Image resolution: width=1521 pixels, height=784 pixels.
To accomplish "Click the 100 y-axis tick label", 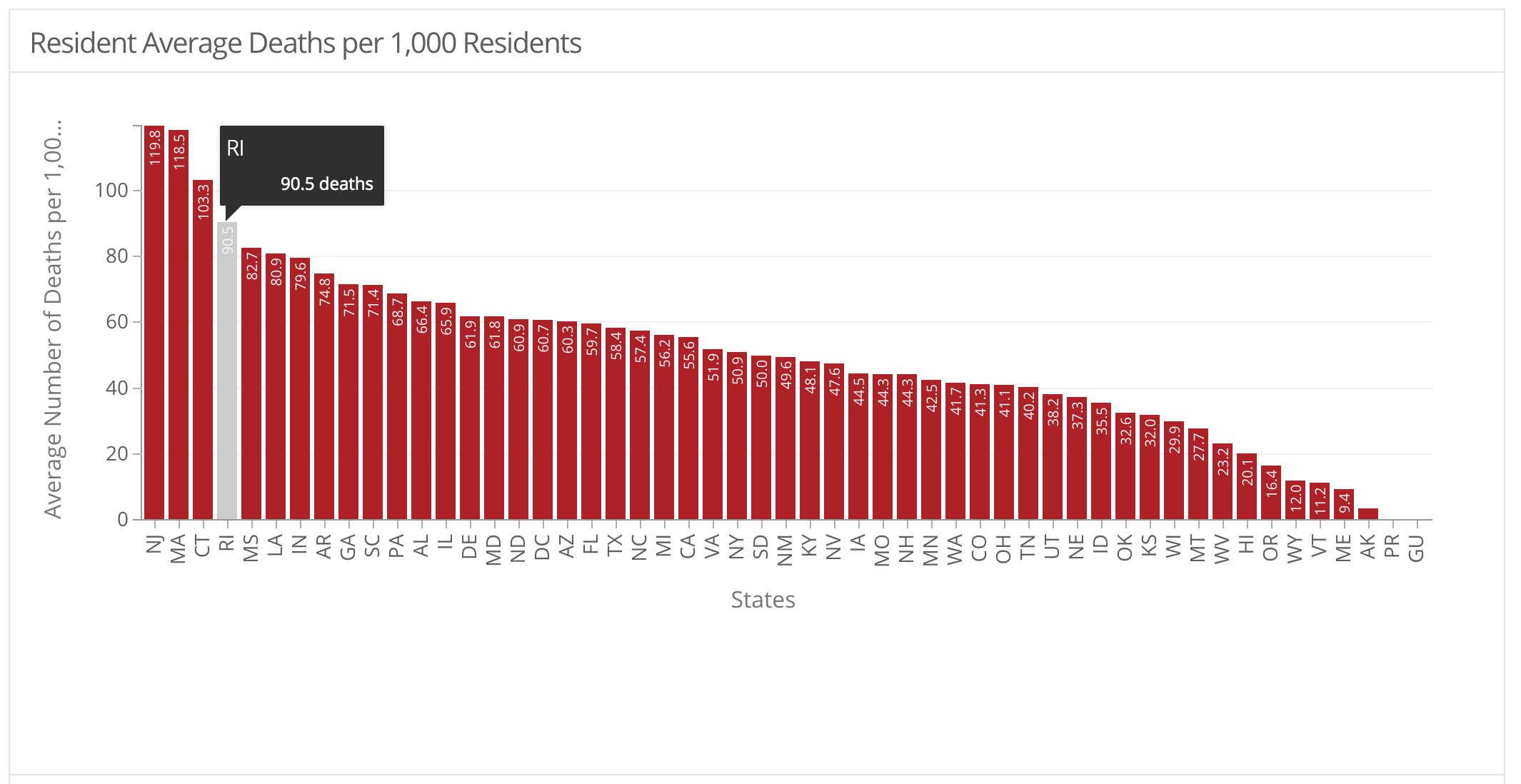I will (111, 191).
